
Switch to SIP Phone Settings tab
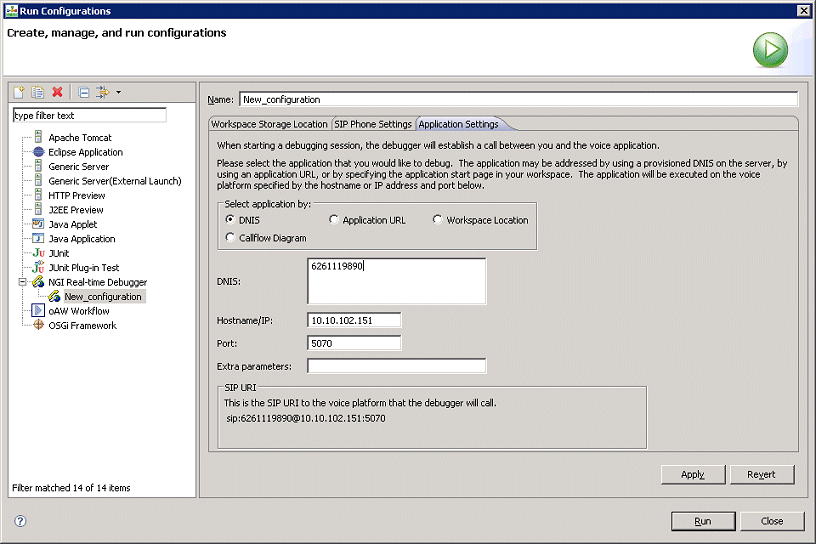click(373, 124)
